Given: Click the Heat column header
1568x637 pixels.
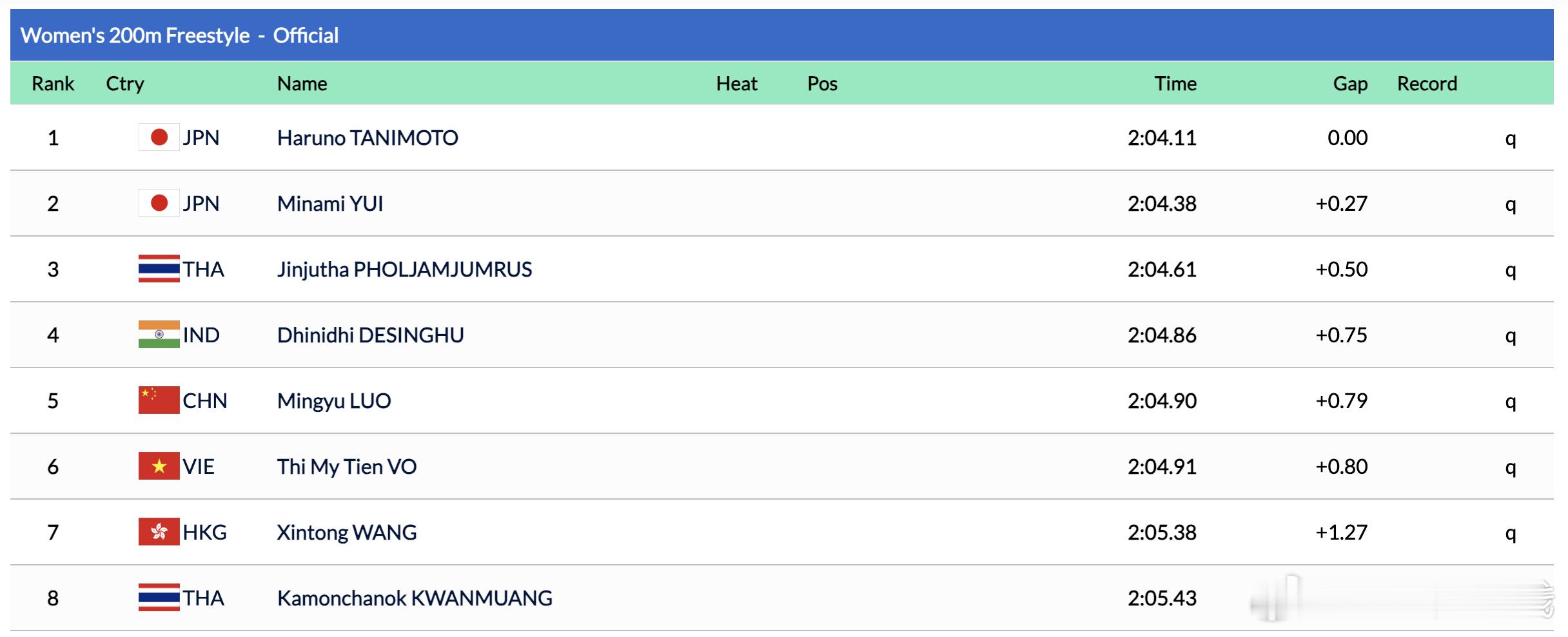Looking at the screenshot, I should tap(737, 84).
